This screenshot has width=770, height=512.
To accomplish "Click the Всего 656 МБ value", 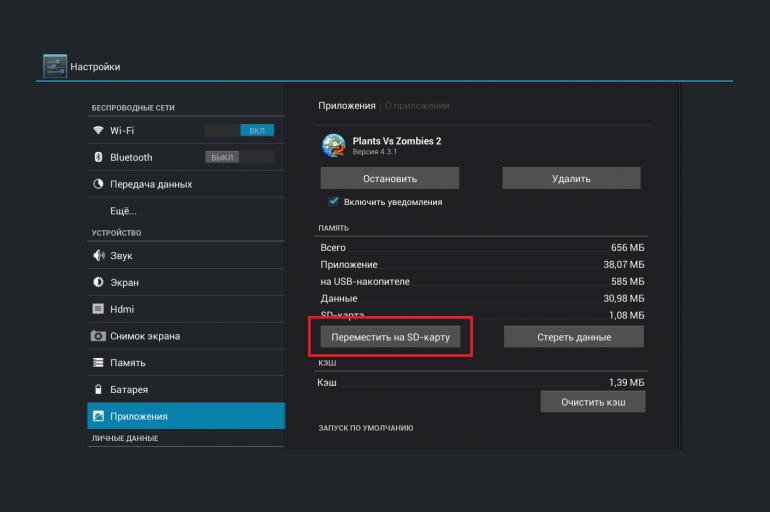I will 628,247.
